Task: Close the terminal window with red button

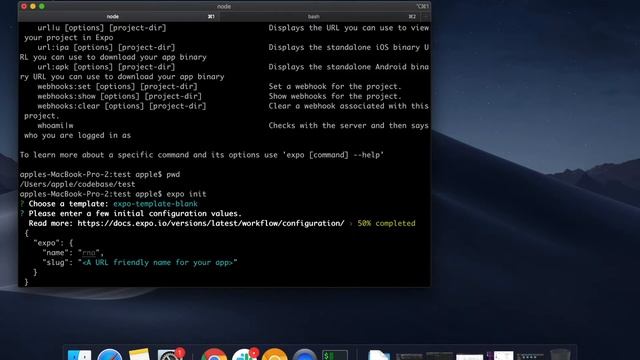Action: click(x=24, y=6)
